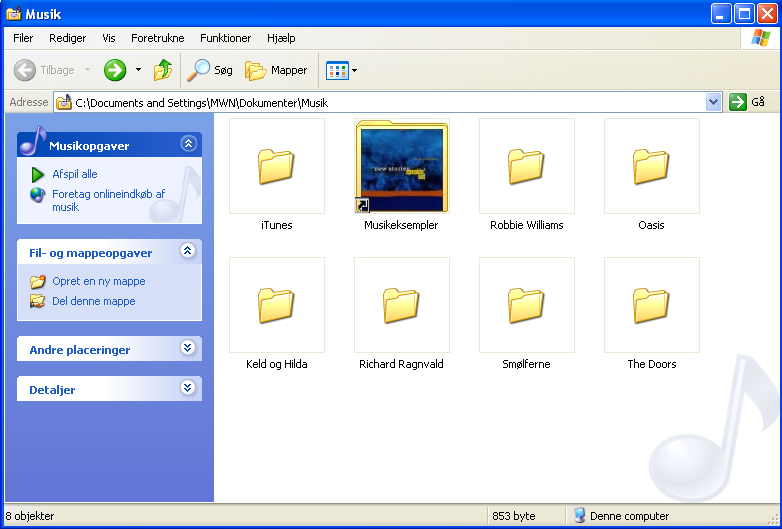Select the Smølferne folder
The height and width of the screenshot is (529, 782).
coord(526,306)
